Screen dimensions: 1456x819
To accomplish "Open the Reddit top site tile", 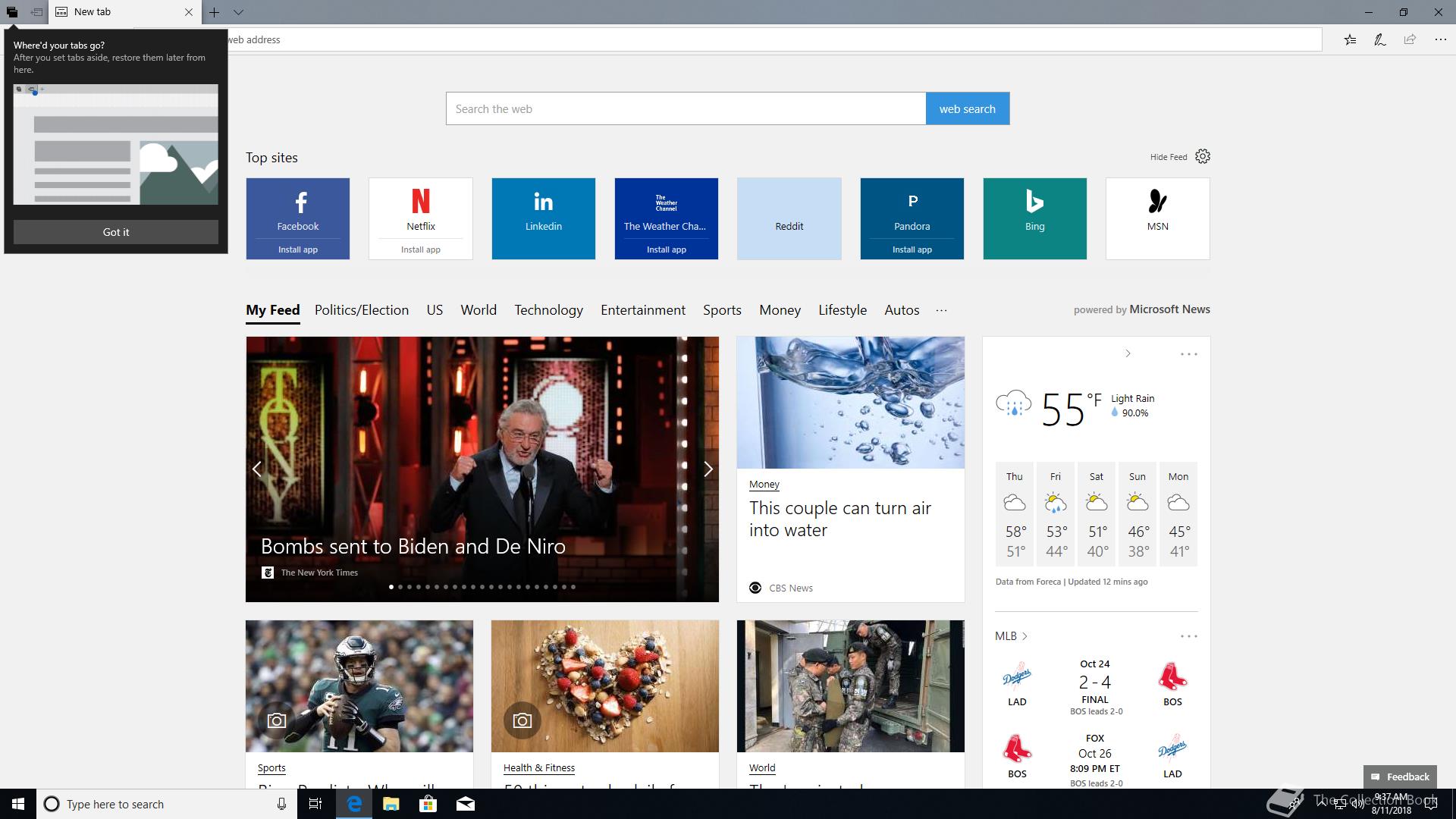I will click(x=789, y=218).
